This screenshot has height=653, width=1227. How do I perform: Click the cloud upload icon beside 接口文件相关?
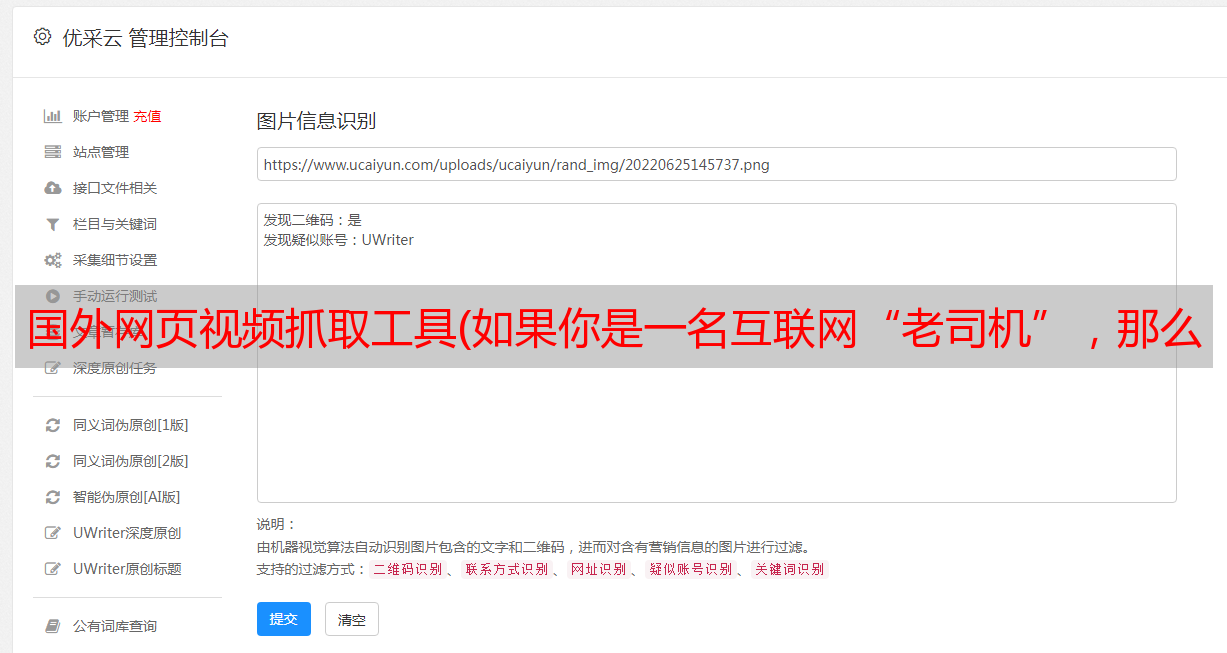point(53,188)
